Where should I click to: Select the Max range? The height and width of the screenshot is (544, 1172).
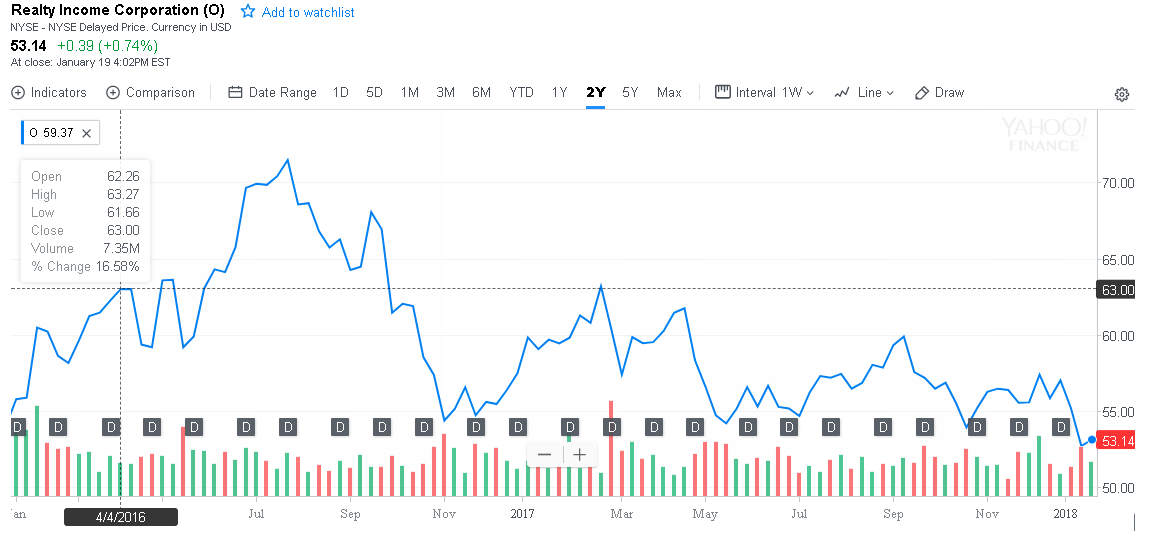coord(669,93)
